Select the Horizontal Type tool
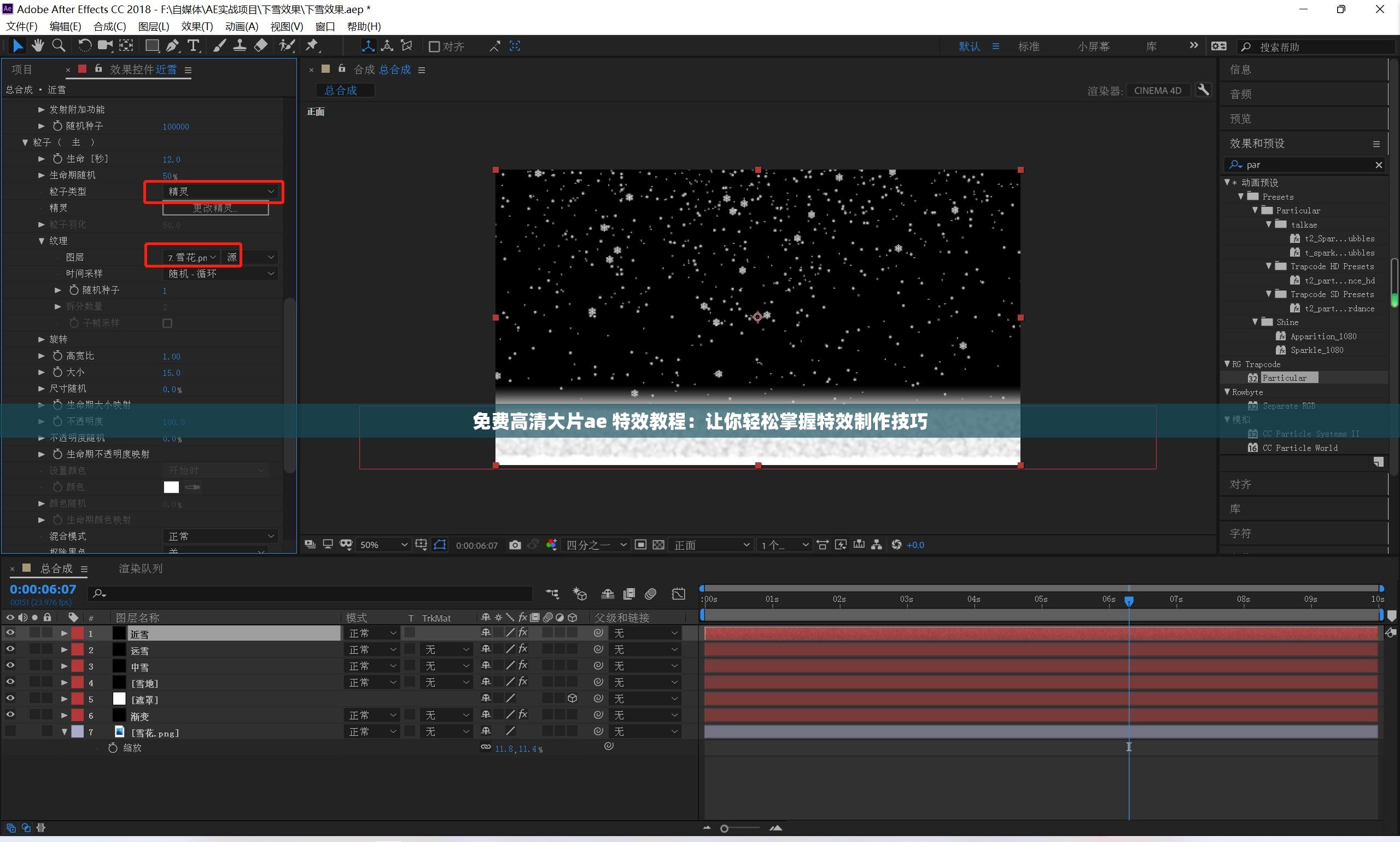 point(194,46)
